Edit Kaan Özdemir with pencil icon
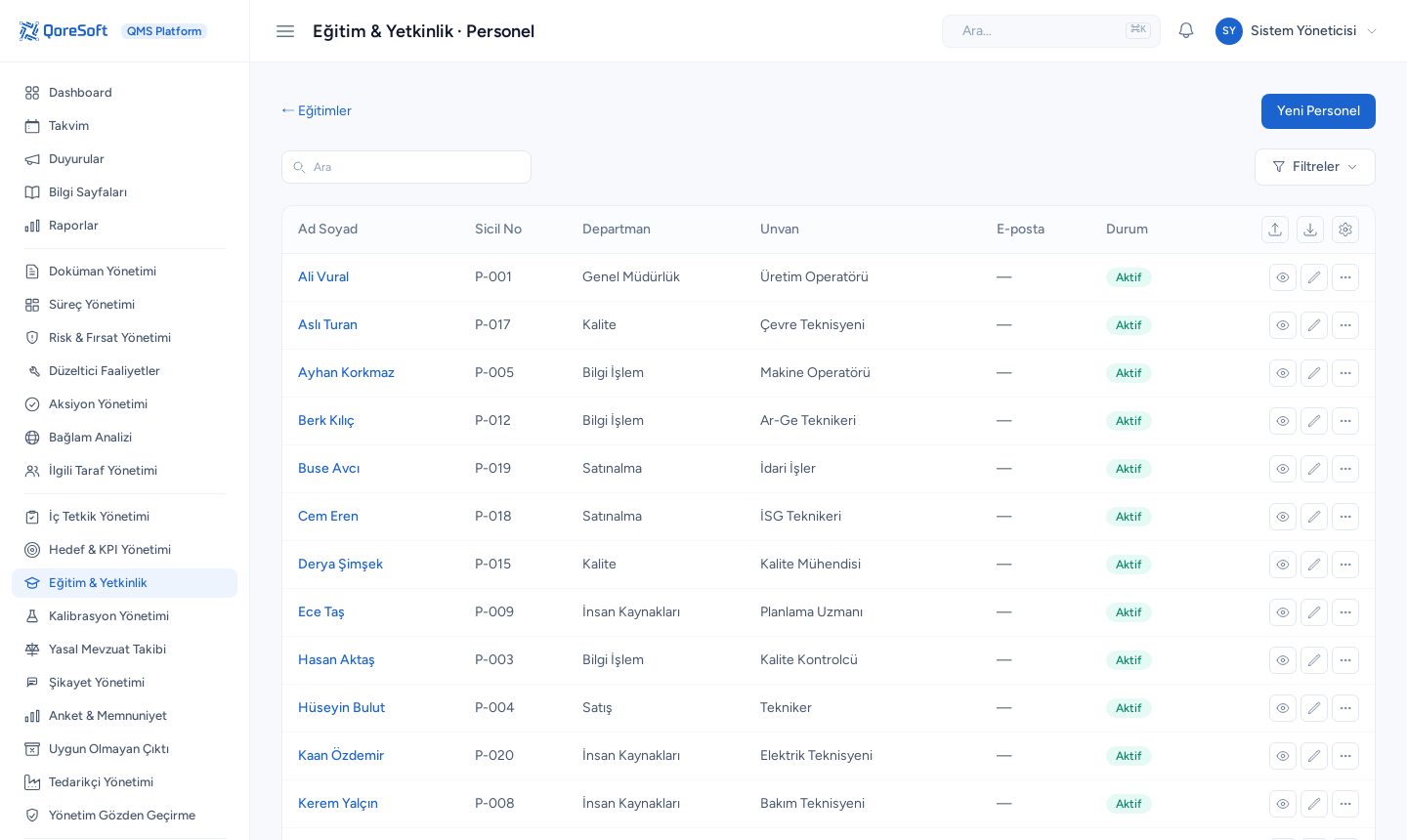The width and height of the screenshot is (1407, 840). pyautogui.click(x=1314, y=756)
